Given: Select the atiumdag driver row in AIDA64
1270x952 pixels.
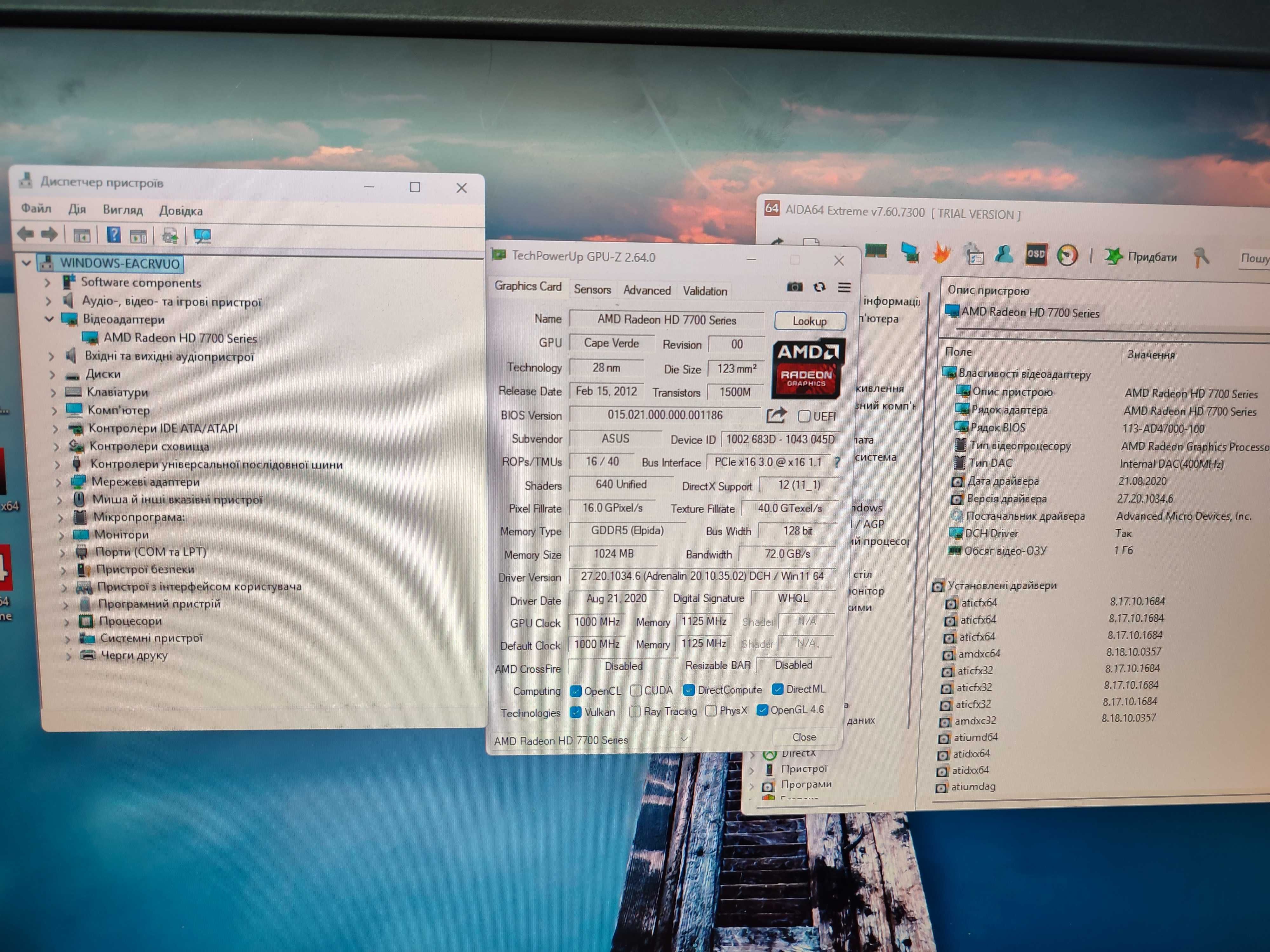Looking at the screenshot, I should coord(973,787).
